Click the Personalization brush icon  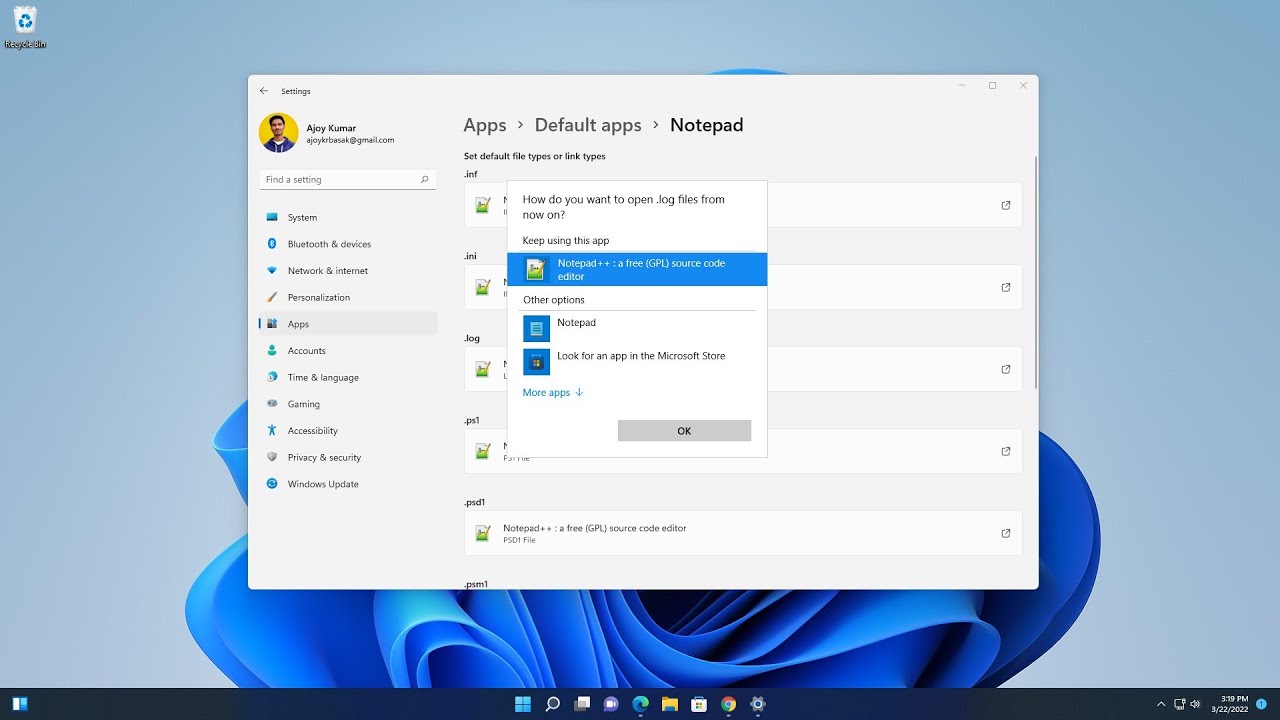tap(272, 297)
